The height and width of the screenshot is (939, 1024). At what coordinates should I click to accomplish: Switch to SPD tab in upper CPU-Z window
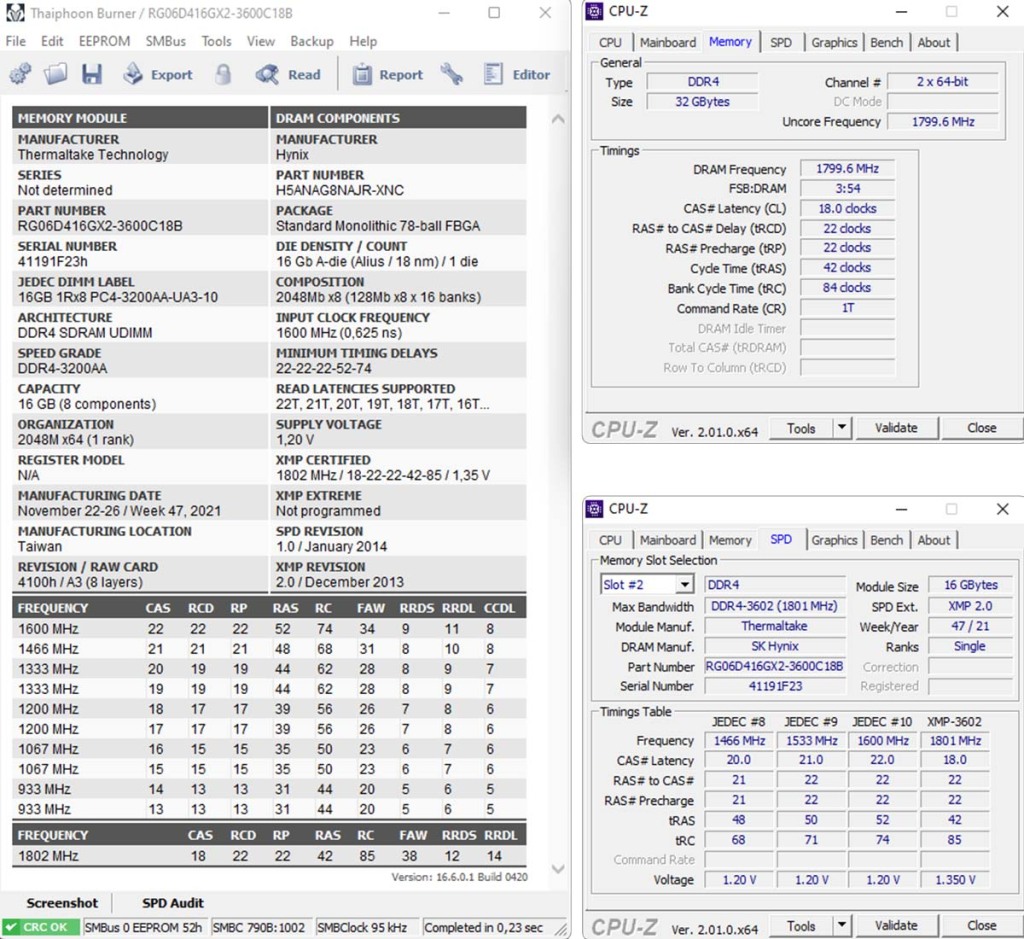tap(780, 42)
